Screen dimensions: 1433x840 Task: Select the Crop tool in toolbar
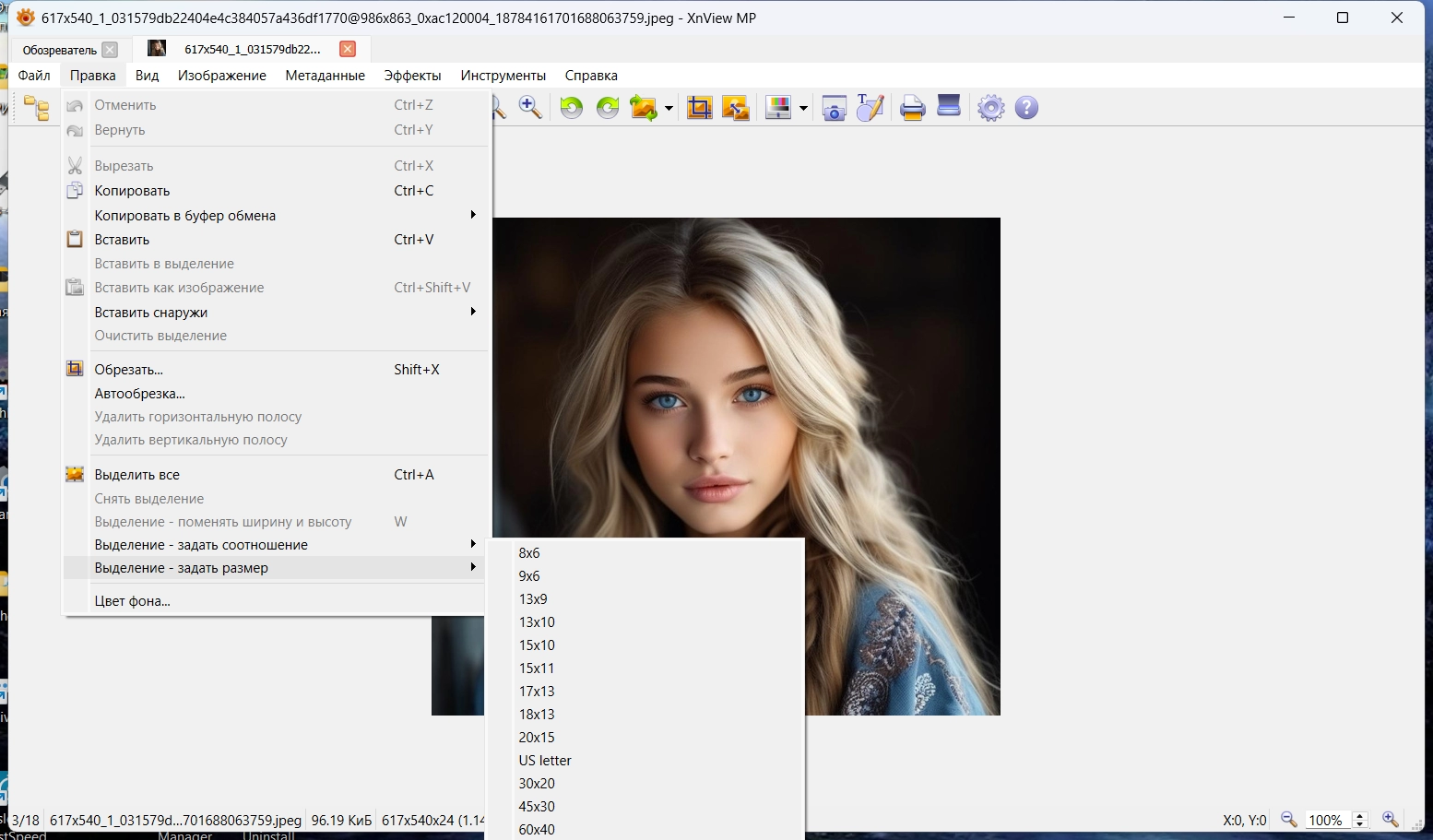coord(700,108)
